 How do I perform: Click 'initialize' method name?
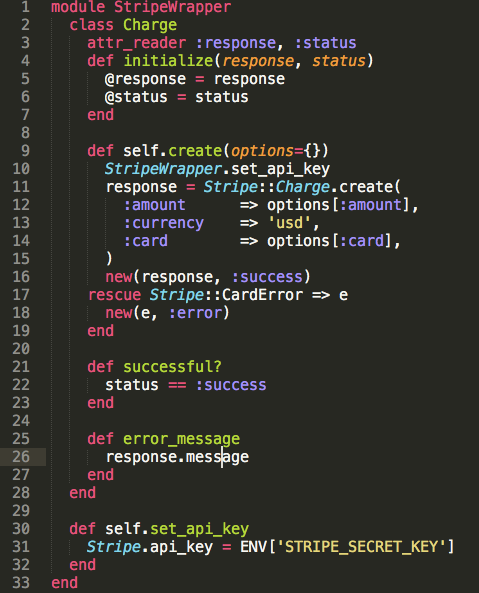[168, 61]
